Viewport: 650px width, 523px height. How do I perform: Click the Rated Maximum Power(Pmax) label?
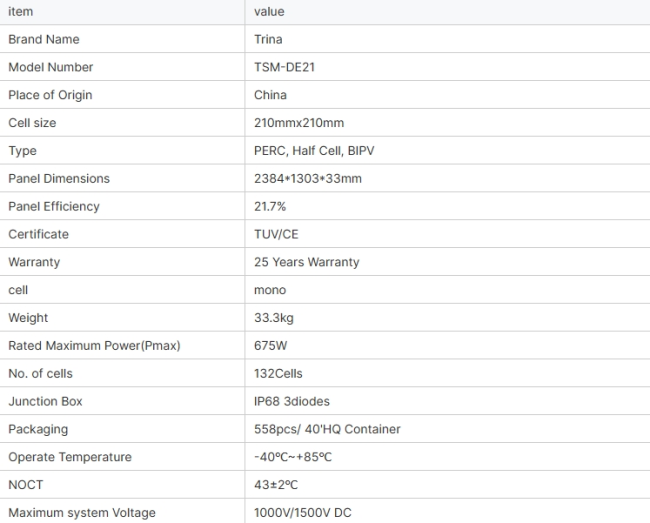95,346
